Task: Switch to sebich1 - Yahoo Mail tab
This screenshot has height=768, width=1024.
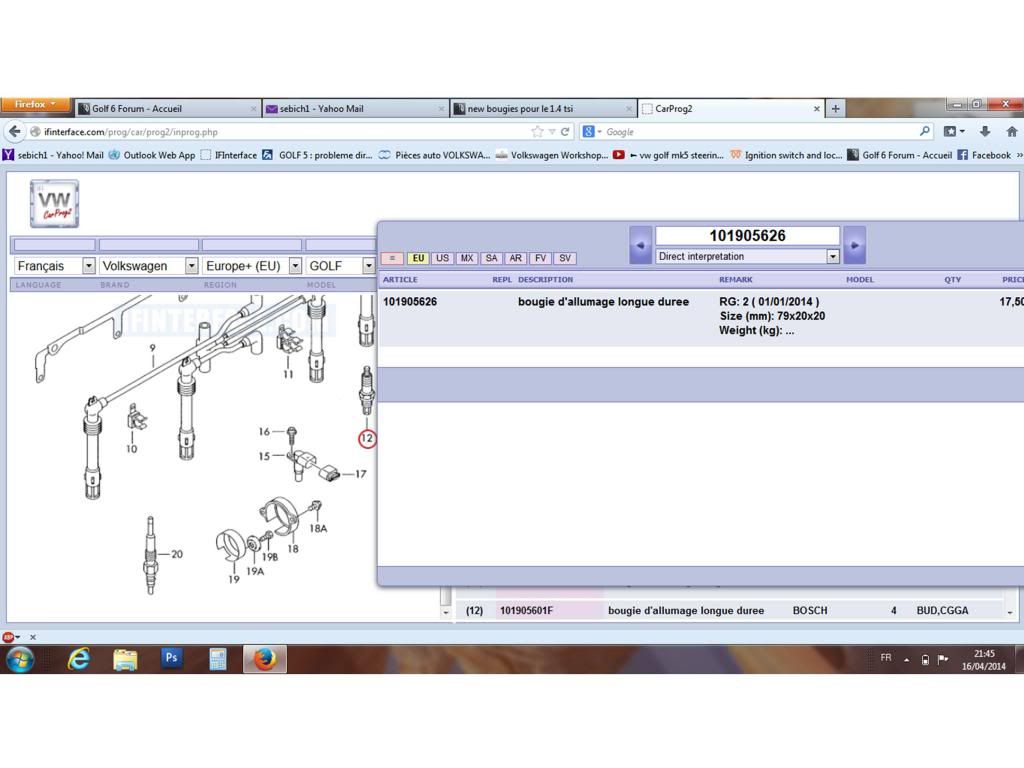Action: [x=356, y=108]
